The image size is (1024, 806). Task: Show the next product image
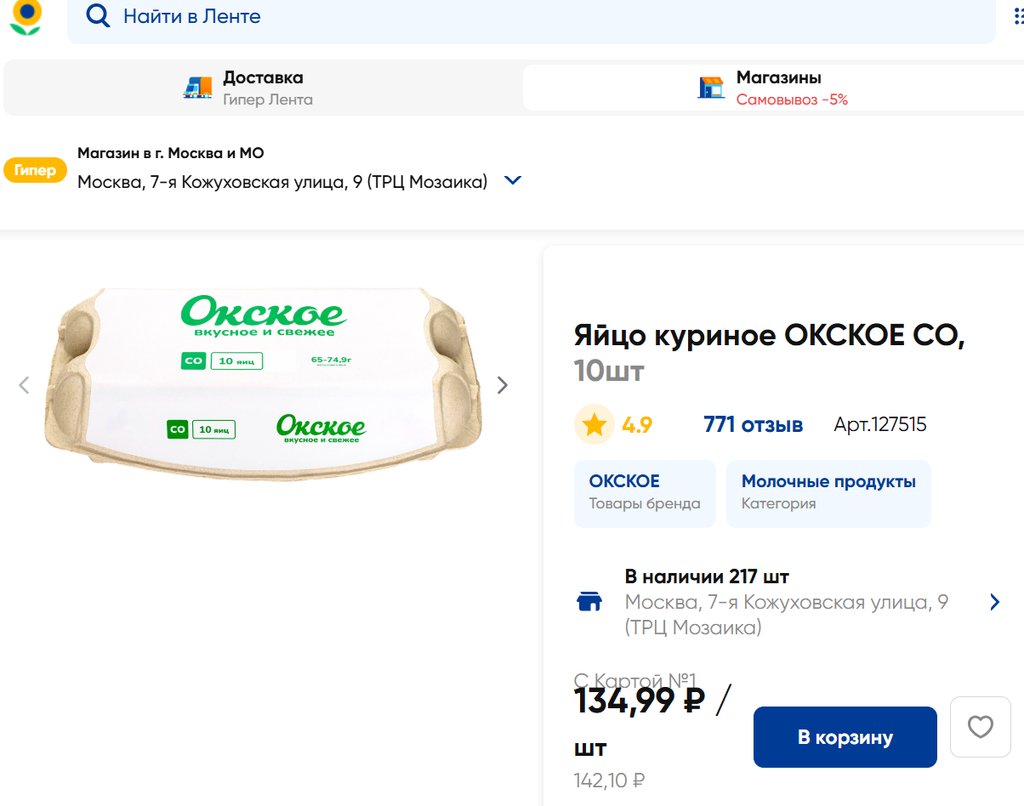(x=503, y=385)
